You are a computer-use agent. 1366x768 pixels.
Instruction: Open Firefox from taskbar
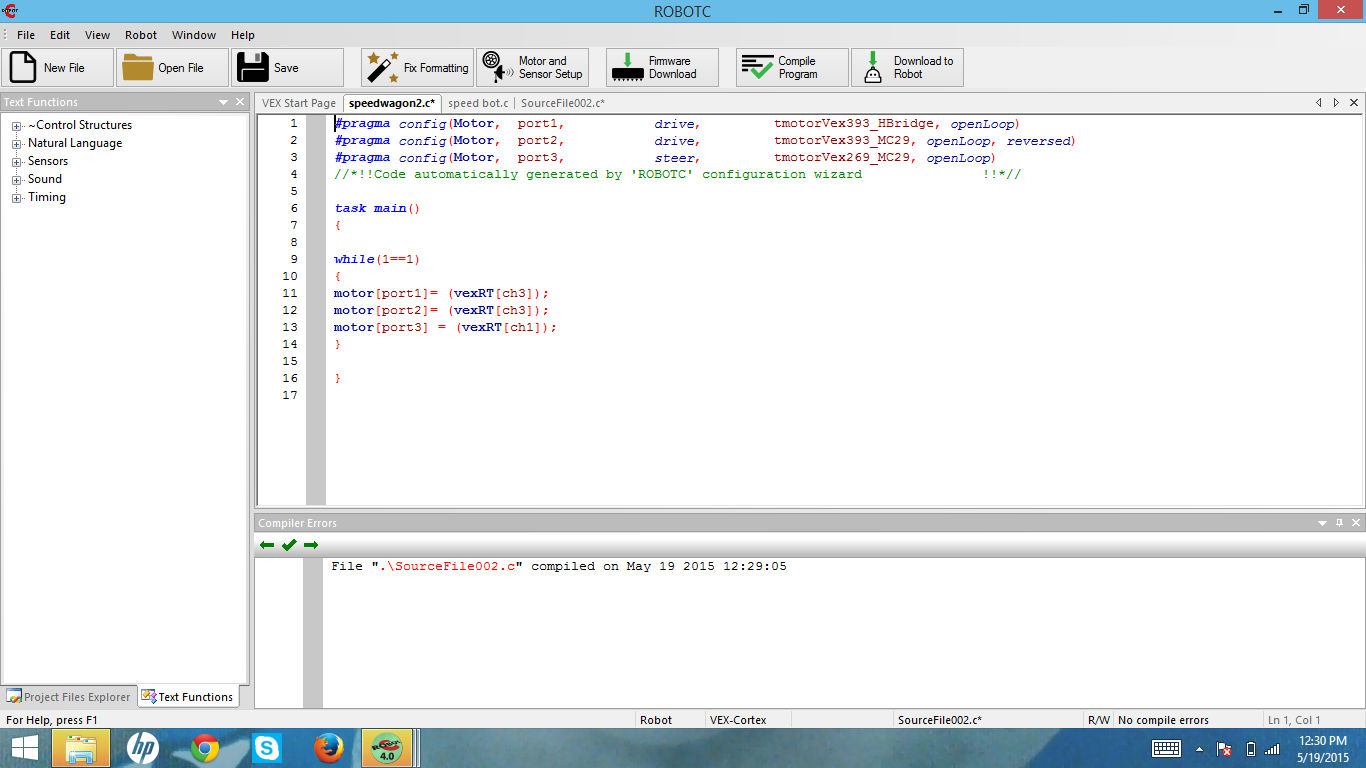(x=328, y=748)
